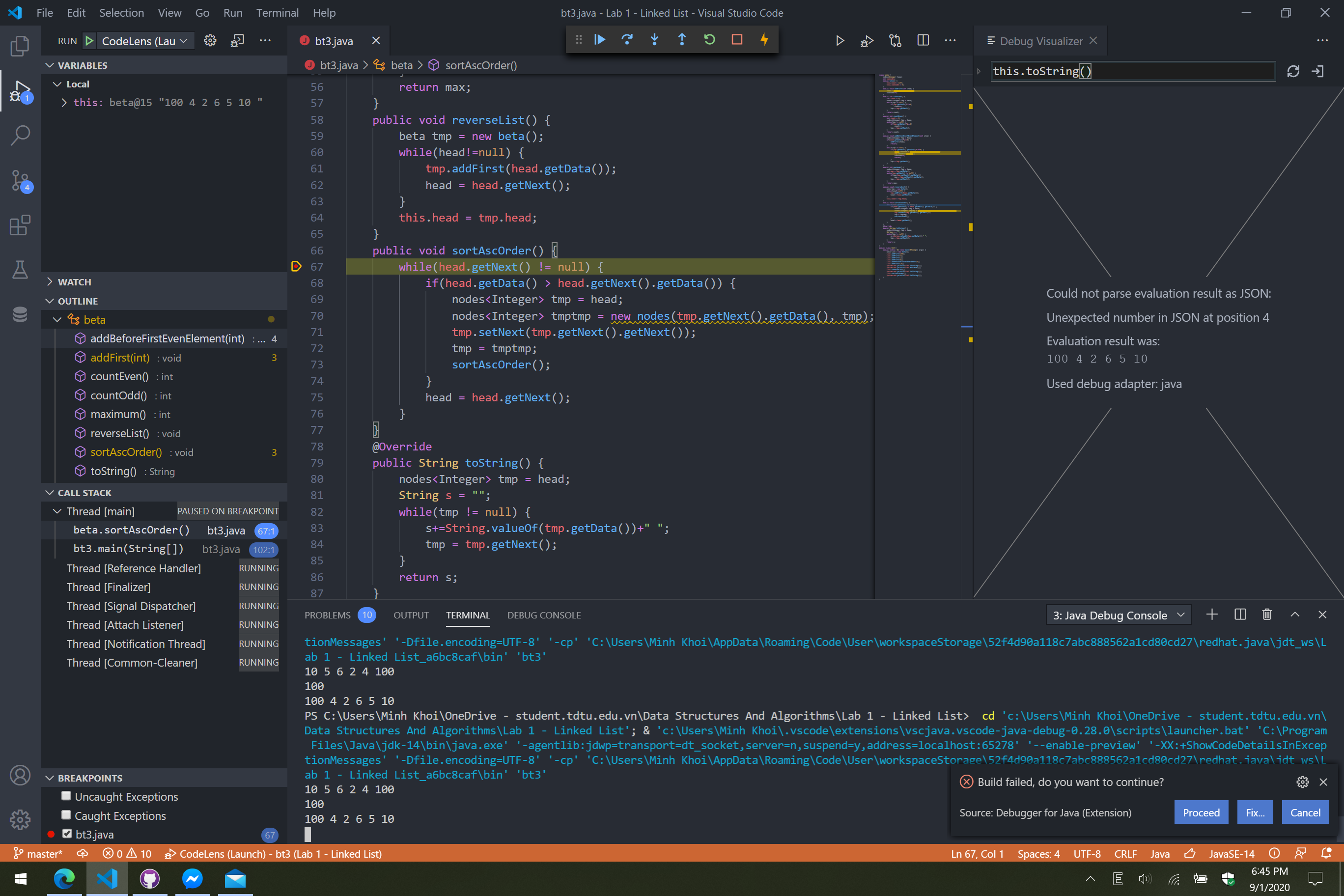Click the this.toString() evaluation input field
Viewport: 1344px width, 896px height.
pyautogui.click(x=1133, y=71)
